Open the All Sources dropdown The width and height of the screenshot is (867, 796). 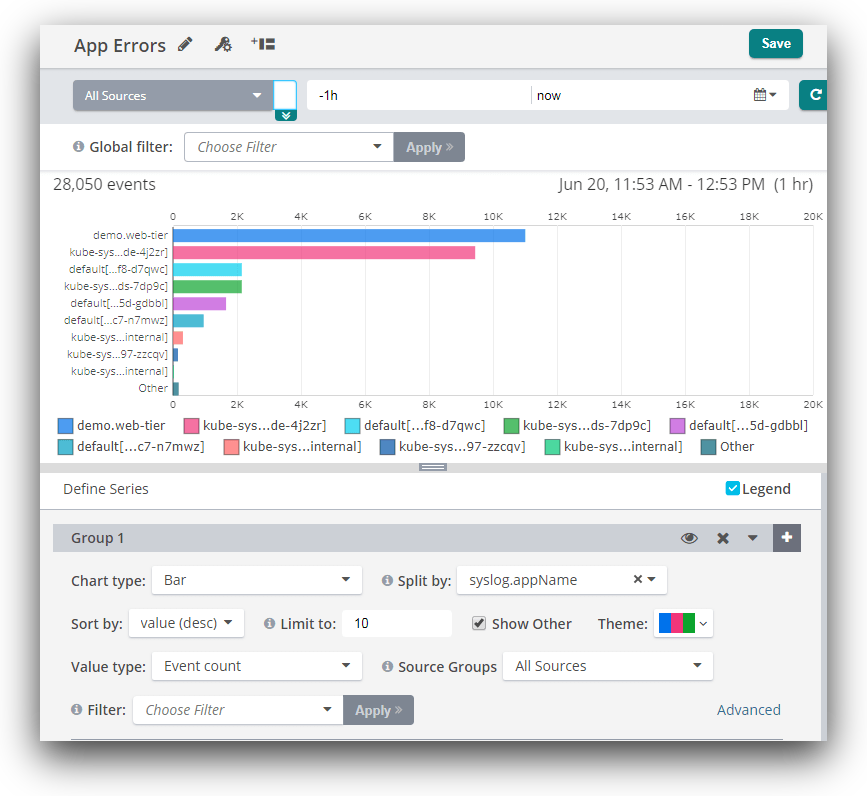click(x=172, y=96)
